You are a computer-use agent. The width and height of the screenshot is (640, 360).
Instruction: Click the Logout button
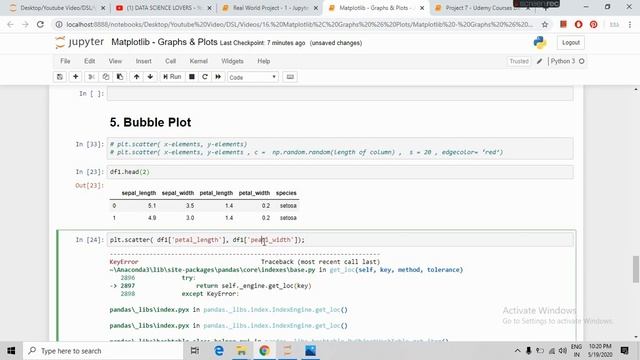coord(571,42)
